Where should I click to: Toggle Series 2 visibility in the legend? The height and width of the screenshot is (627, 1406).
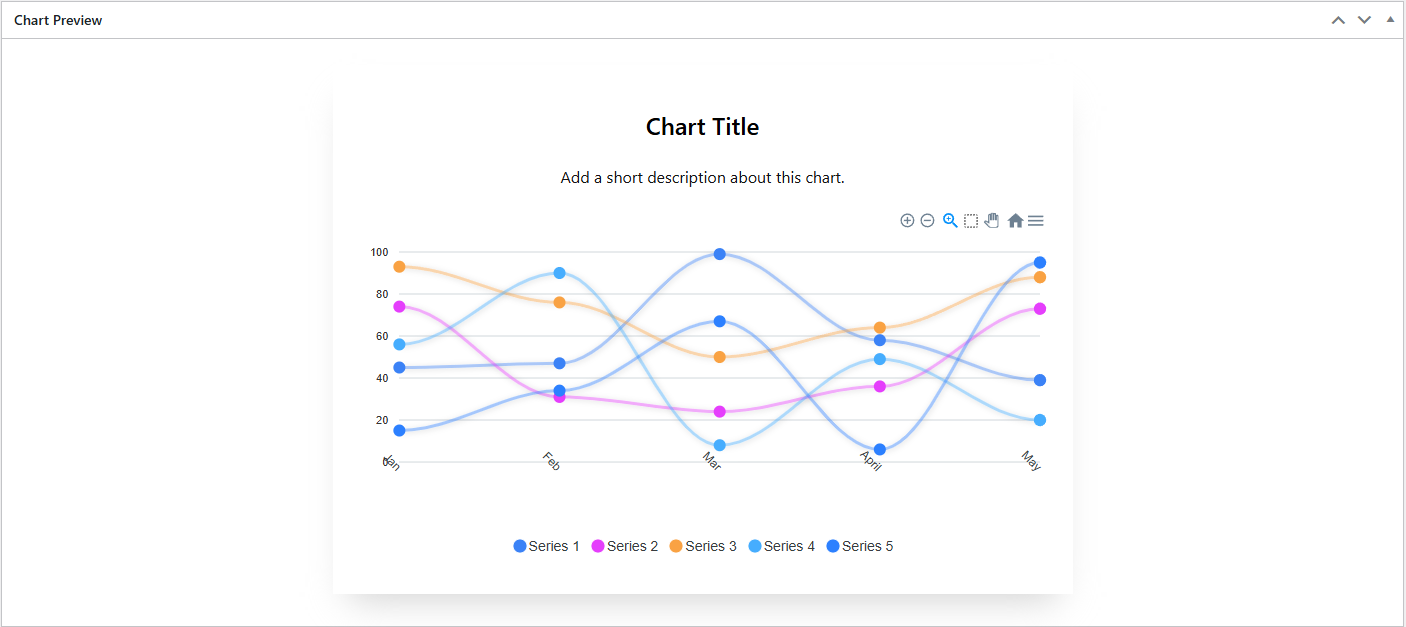point(625,546)
